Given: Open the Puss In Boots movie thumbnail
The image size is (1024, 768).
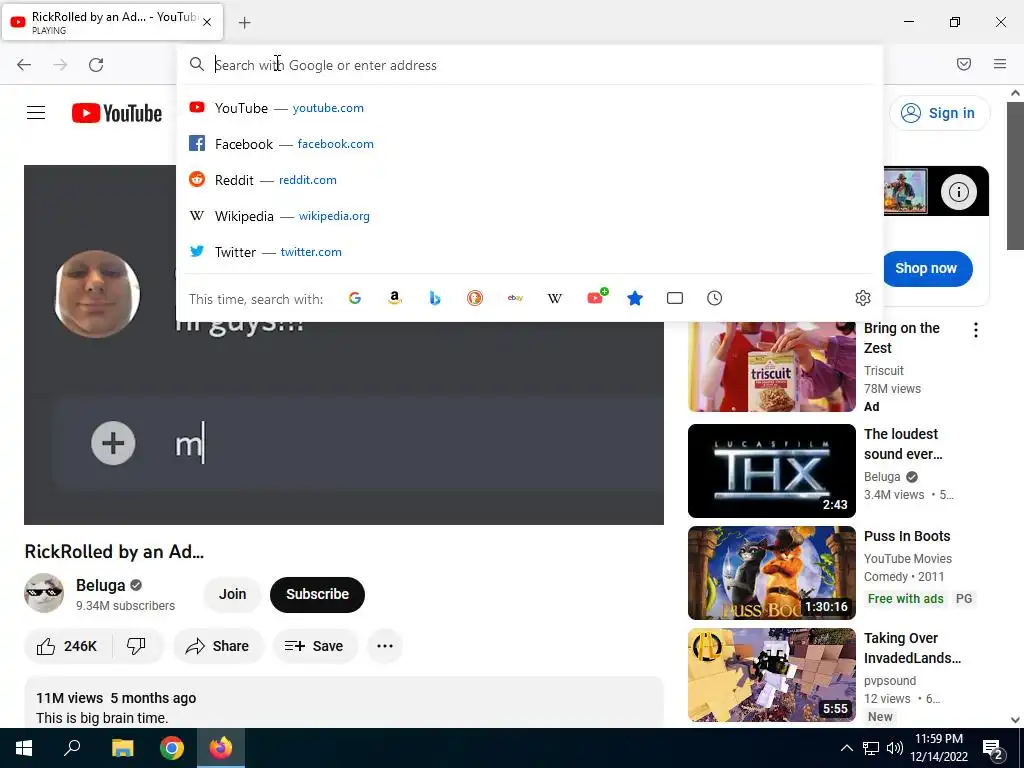Looking at the screenshot, I should tap(771, 573).
